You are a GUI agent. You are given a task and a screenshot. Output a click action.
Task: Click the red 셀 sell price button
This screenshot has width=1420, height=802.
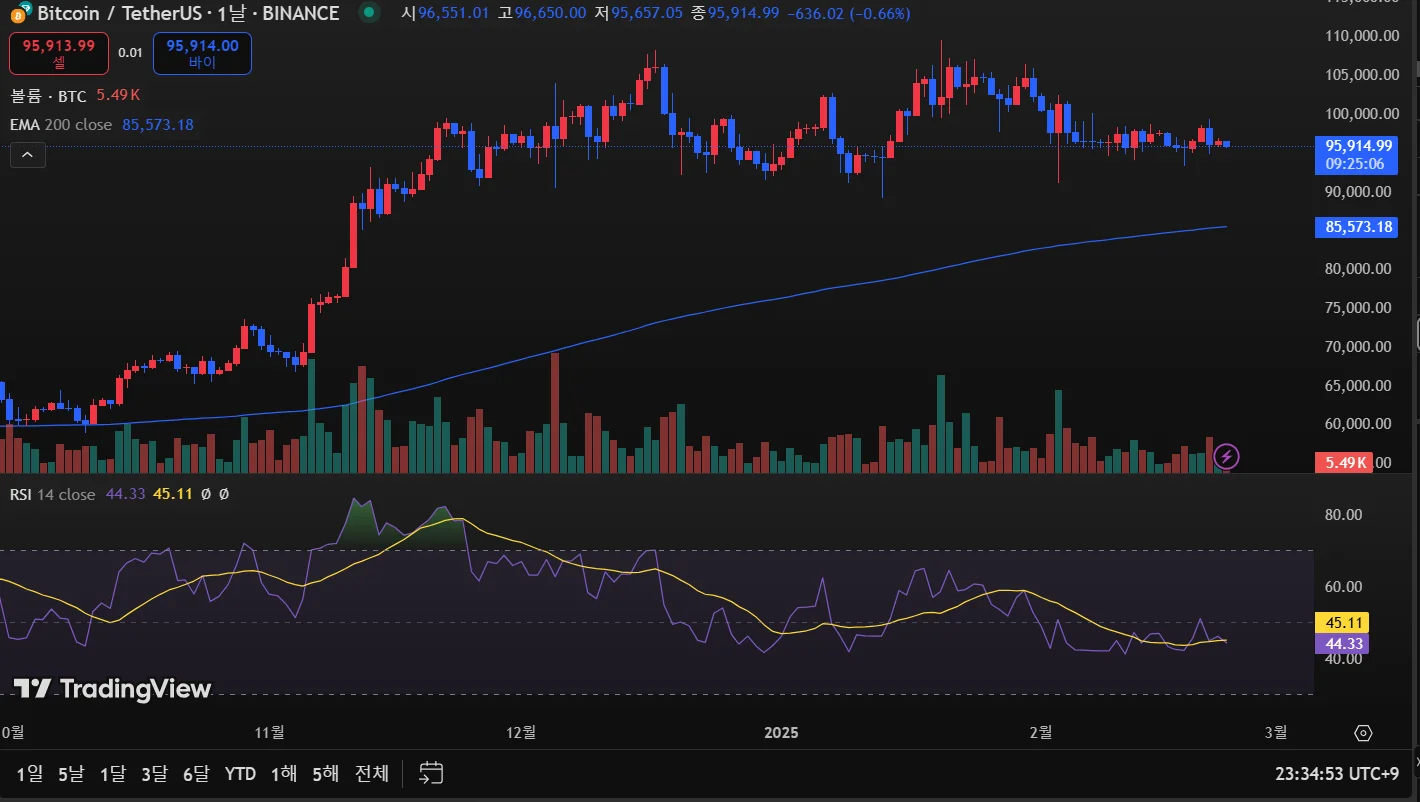coord(59,53)
